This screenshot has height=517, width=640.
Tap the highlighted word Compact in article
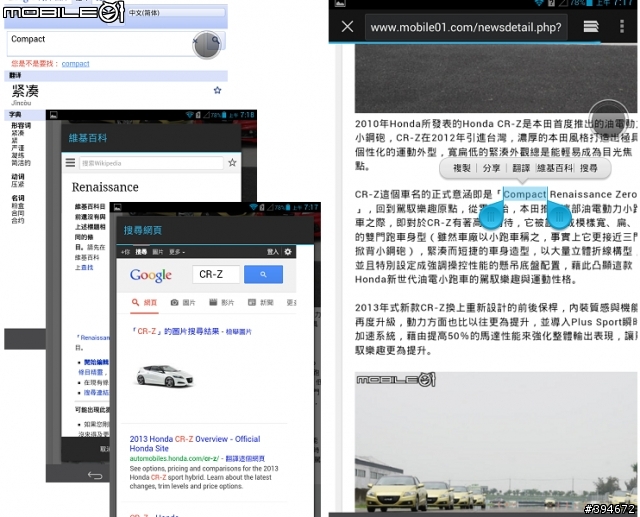tap(524, 195)
